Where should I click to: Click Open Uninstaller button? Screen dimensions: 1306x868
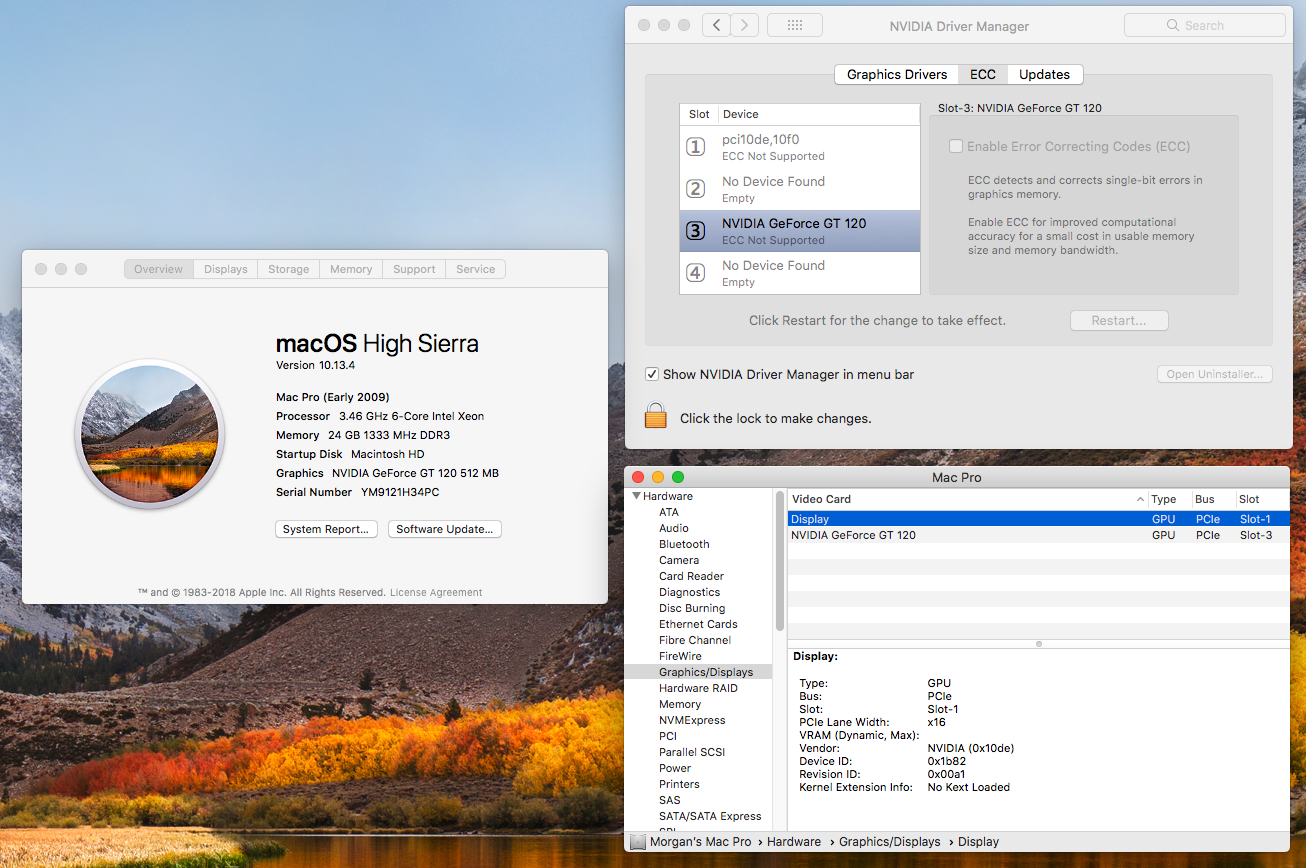tap(1215, 374)
